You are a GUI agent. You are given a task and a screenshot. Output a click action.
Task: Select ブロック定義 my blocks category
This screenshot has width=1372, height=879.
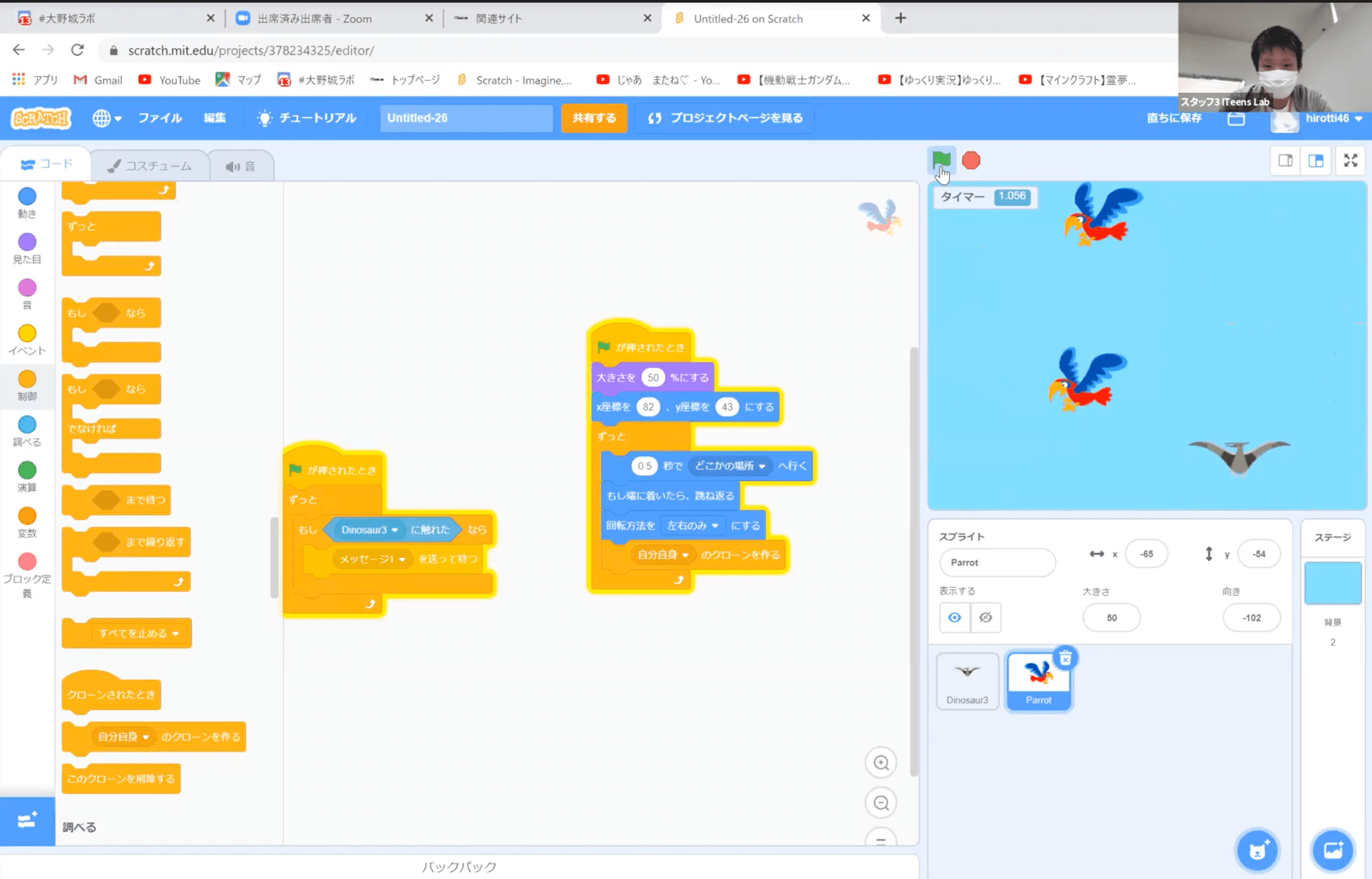coord(27,575)
